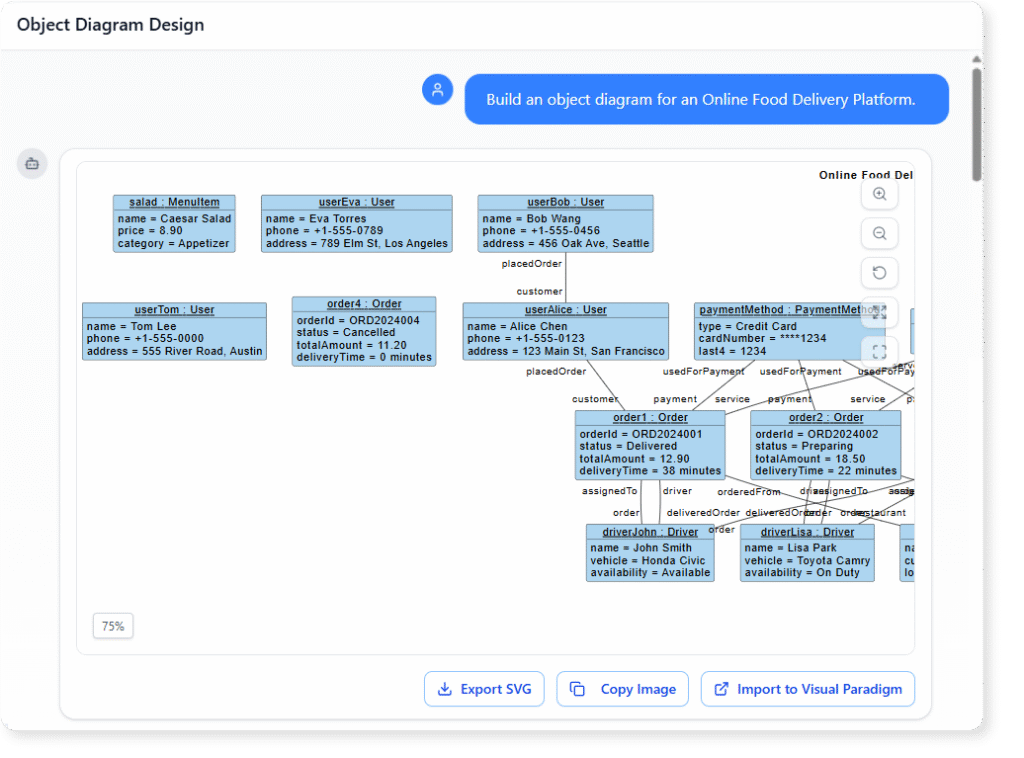
Task: Click the 75% zoom level indicator
Action: (112, 625)
